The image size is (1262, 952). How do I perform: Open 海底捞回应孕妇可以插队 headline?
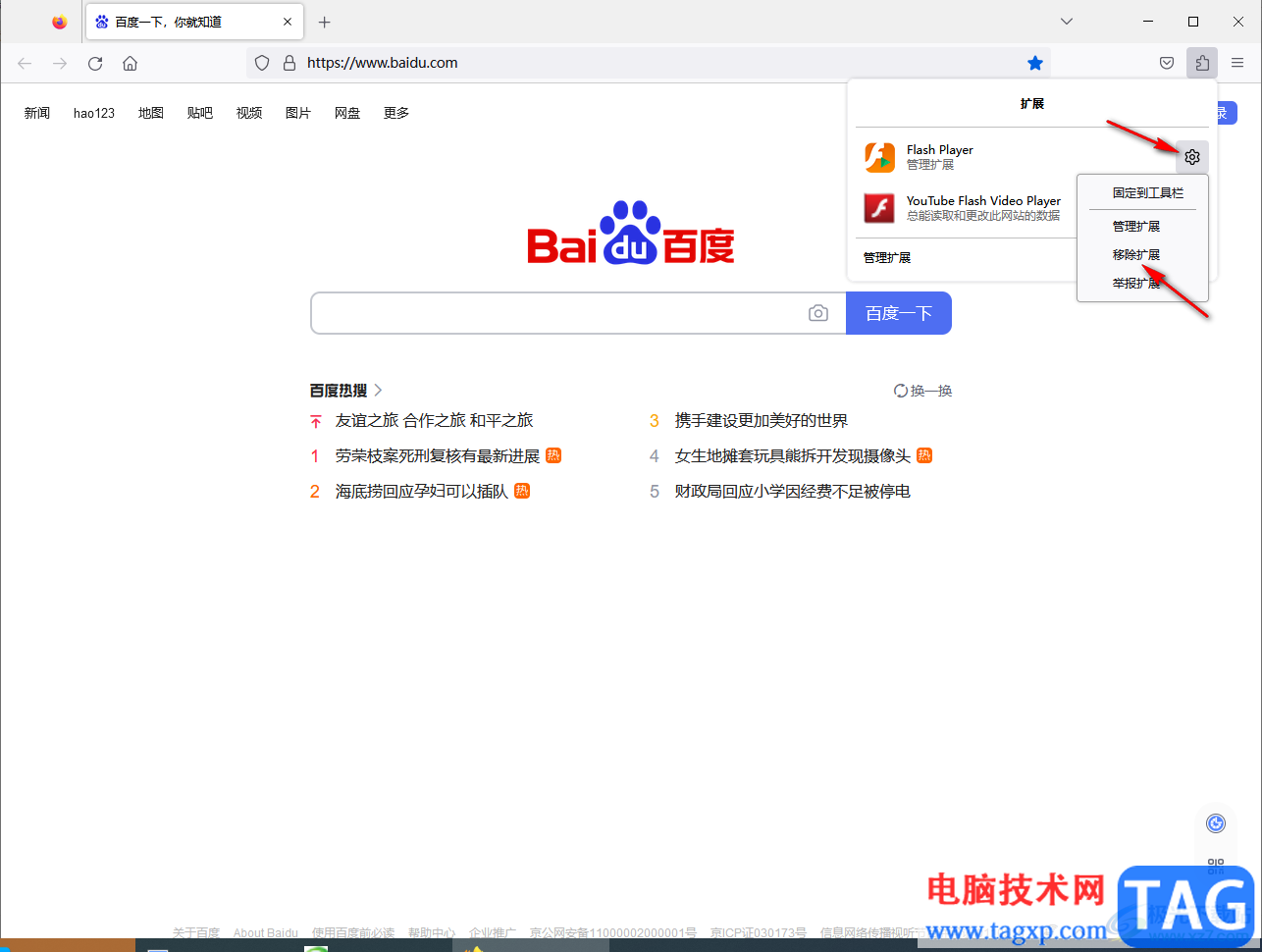coord(422,492)
